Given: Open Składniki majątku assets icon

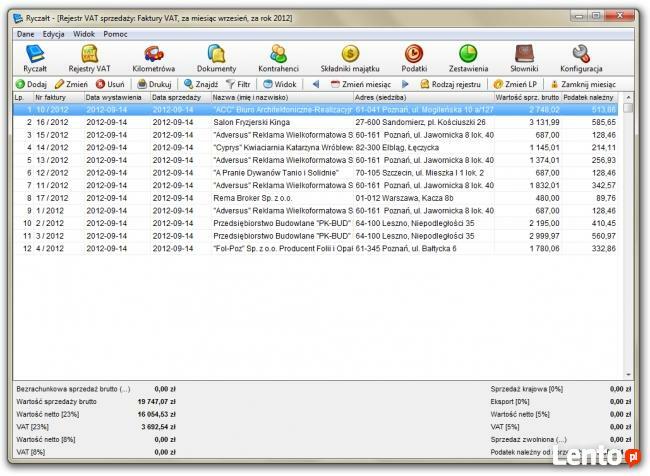Looking at the screenshot, I should (x=350, y=58).
